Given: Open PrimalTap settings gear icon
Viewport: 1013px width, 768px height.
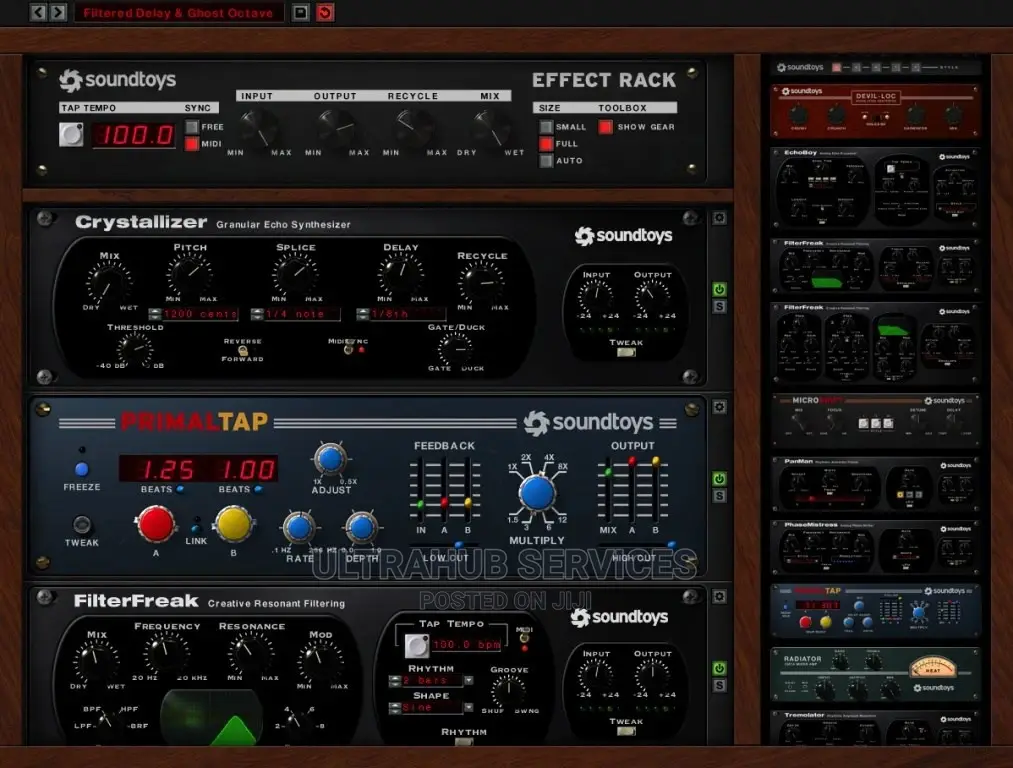Looking at the screenshot, I should [719, 407].
